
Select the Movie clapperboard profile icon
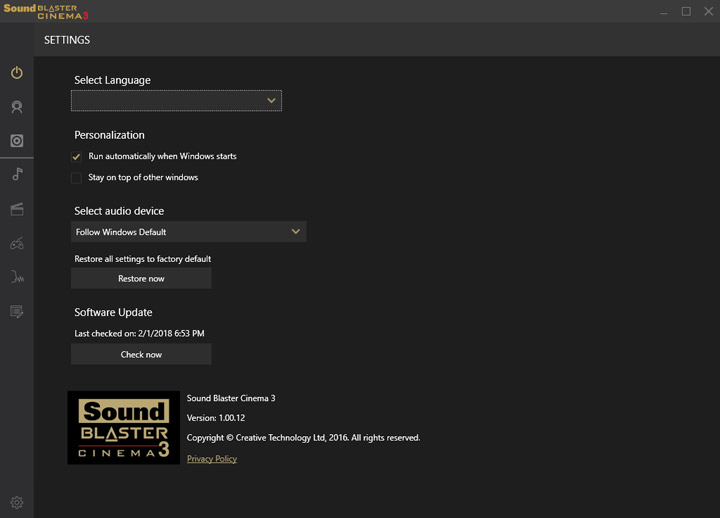point(17,209)
